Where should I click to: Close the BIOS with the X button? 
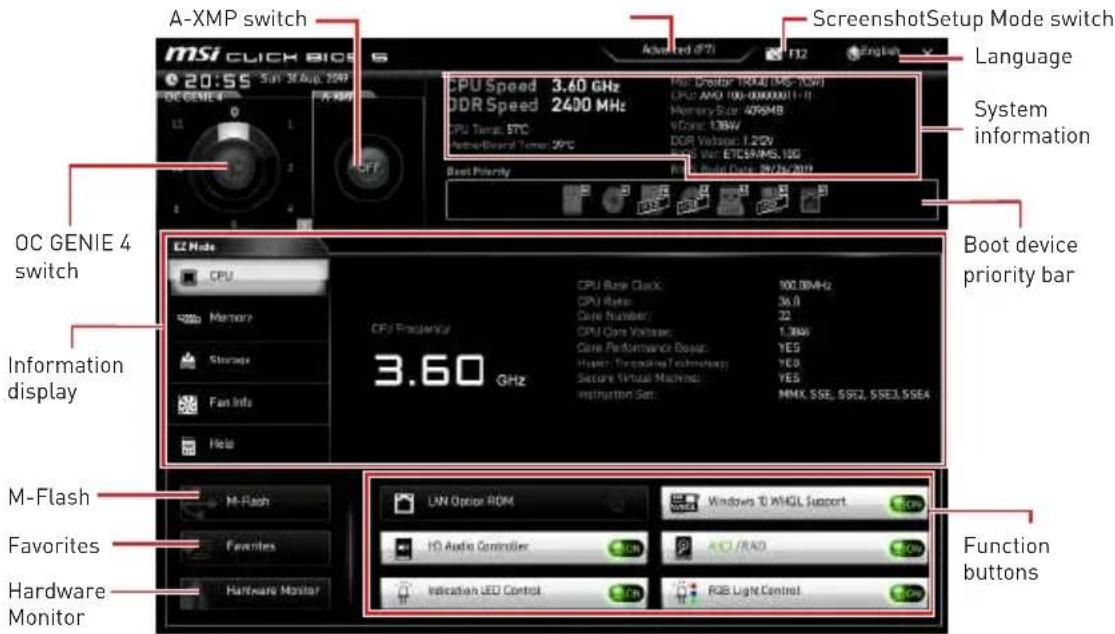tap(927, 53)
